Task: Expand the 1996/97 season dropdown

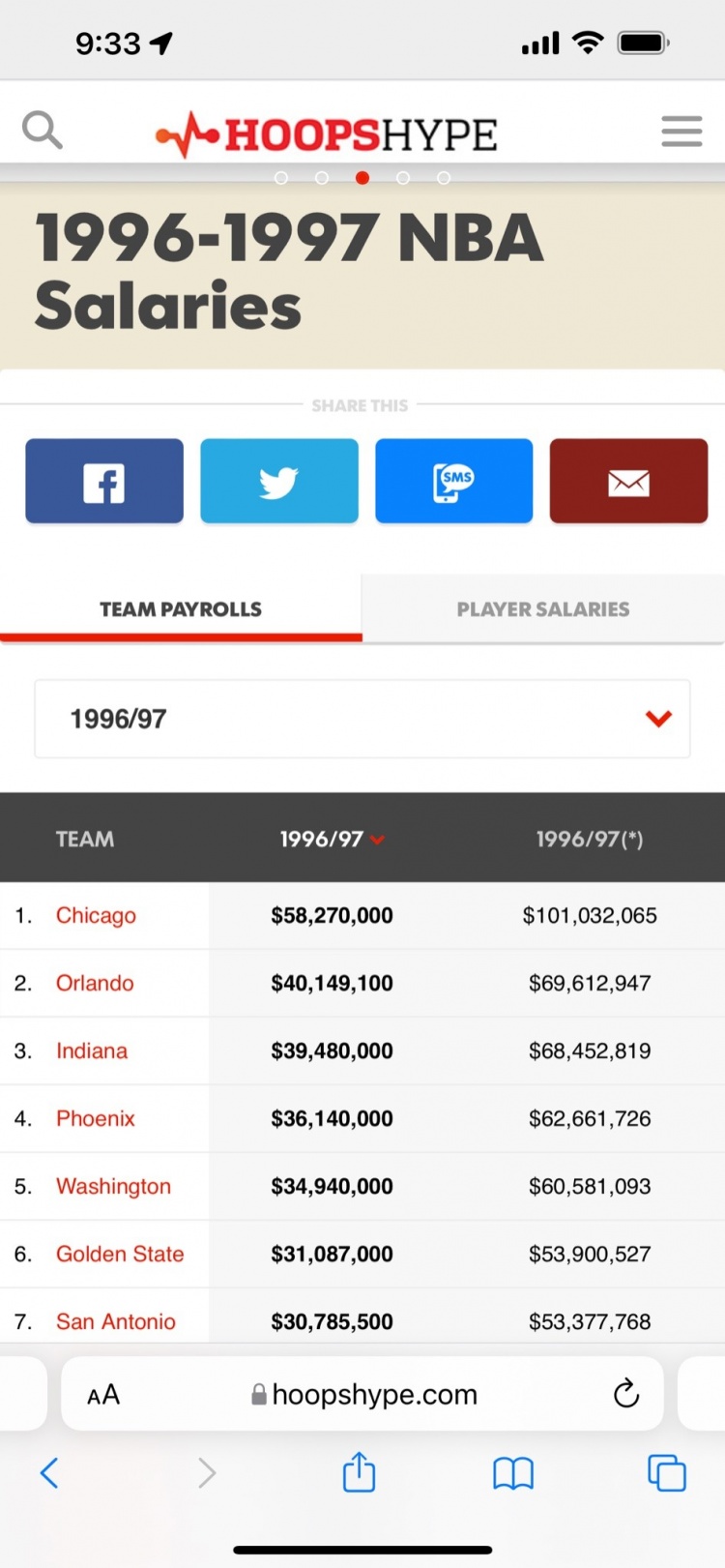Action: [x=362, y=719]
